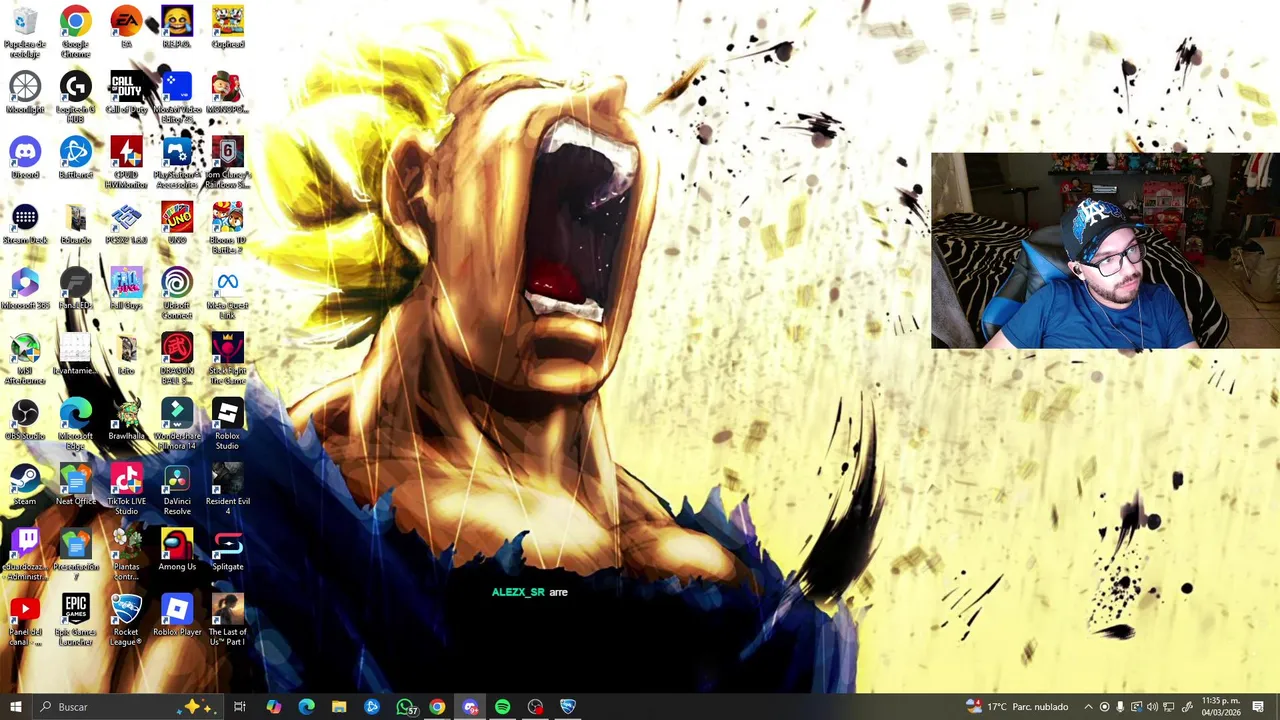Launch Cuphead from the desktop
This screenshot has height=720, width=1280.
tap(228, 27)
